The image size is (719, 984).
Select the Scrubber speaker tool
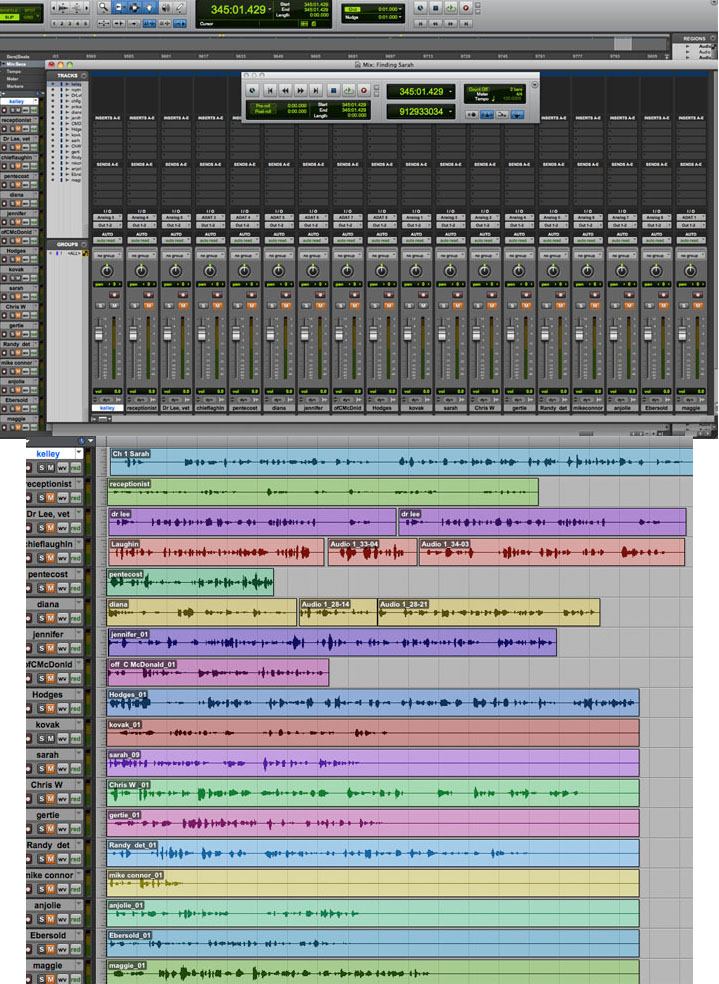click(165, 8)
